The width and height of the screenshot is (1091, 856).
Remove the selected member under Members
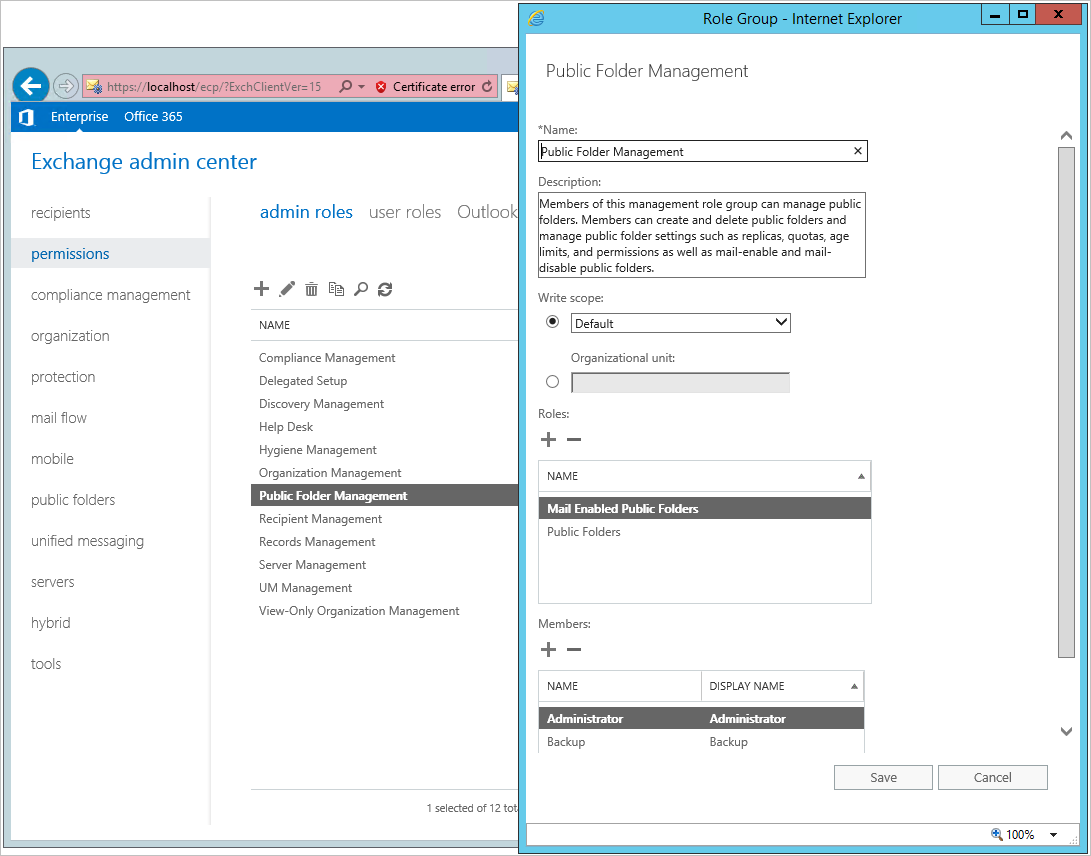[574, 650]
